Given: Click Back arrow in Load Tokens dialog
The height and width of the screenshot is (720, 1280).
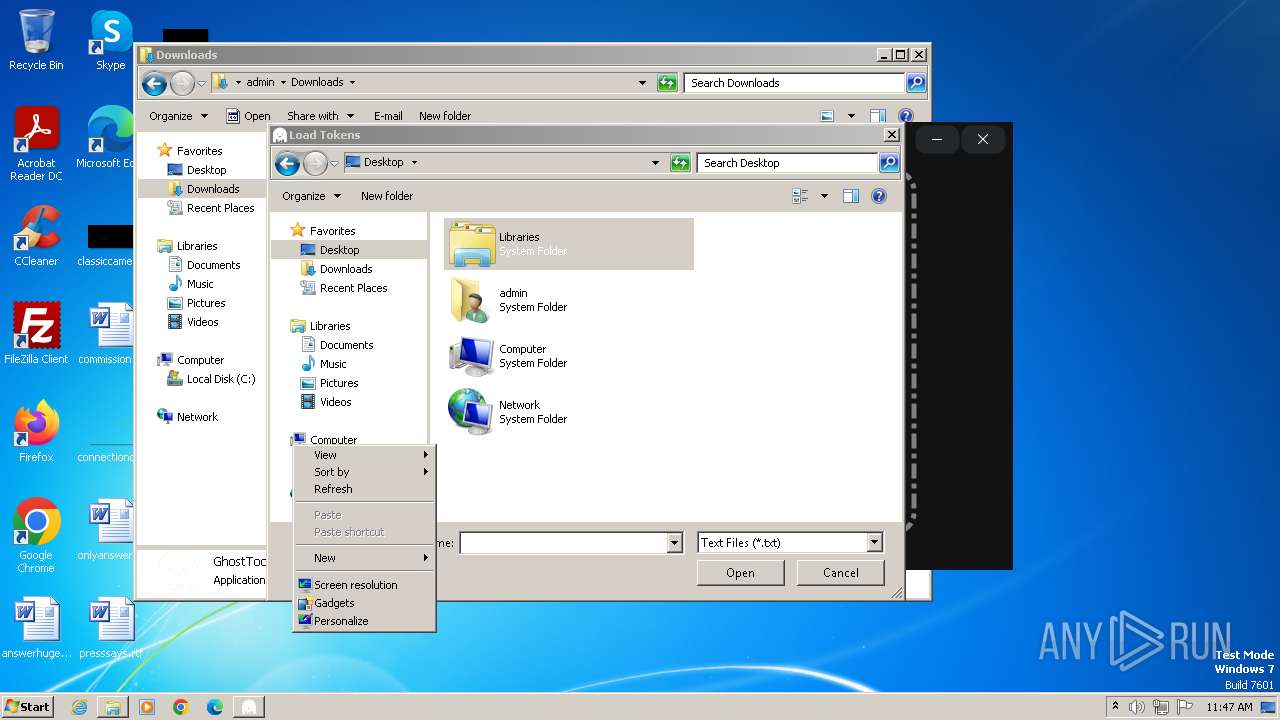Looking at the screenshot, I should pyautogui.click(x=287, y=163).
